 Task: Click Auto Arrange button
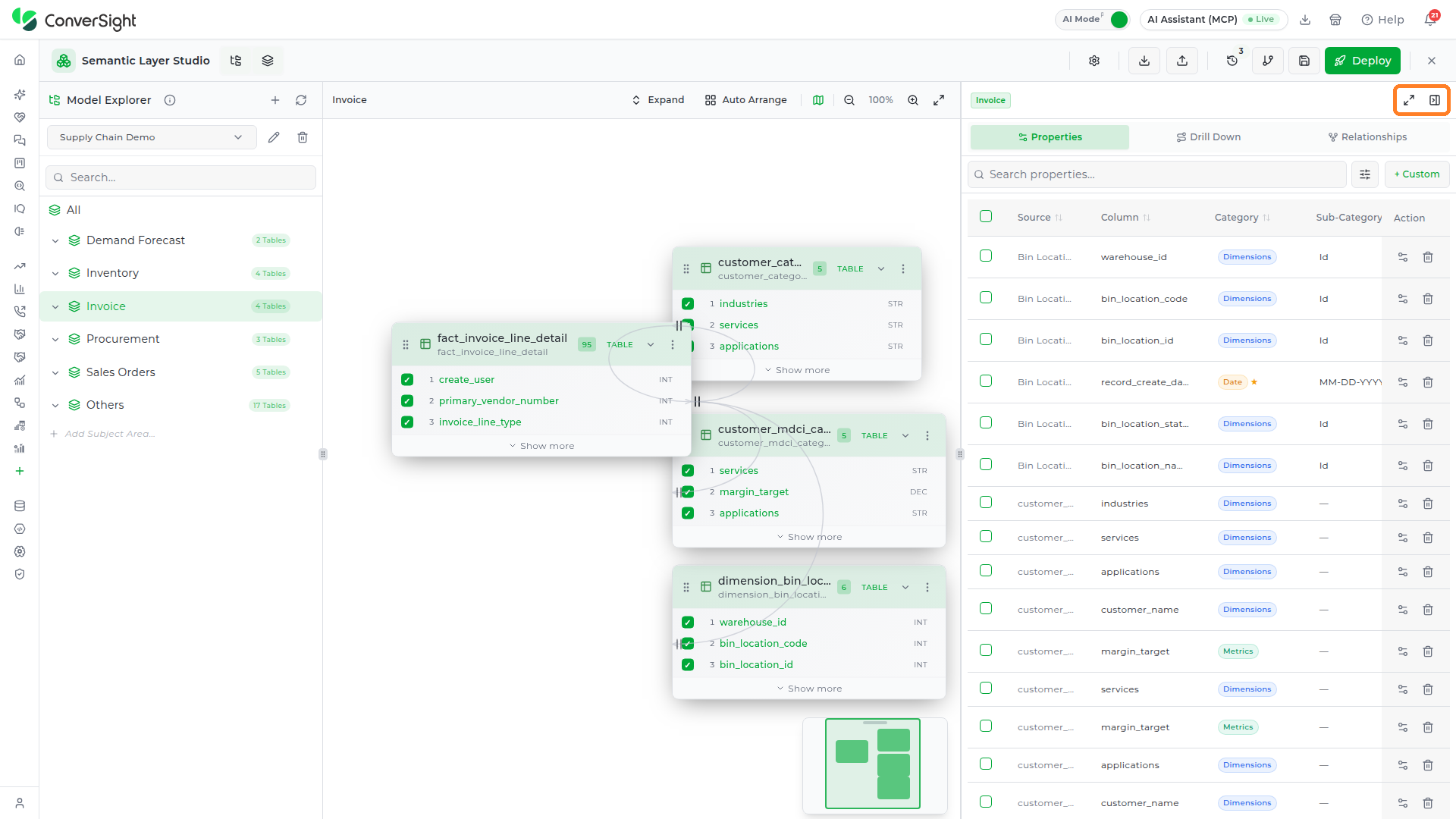pos(745,100)
